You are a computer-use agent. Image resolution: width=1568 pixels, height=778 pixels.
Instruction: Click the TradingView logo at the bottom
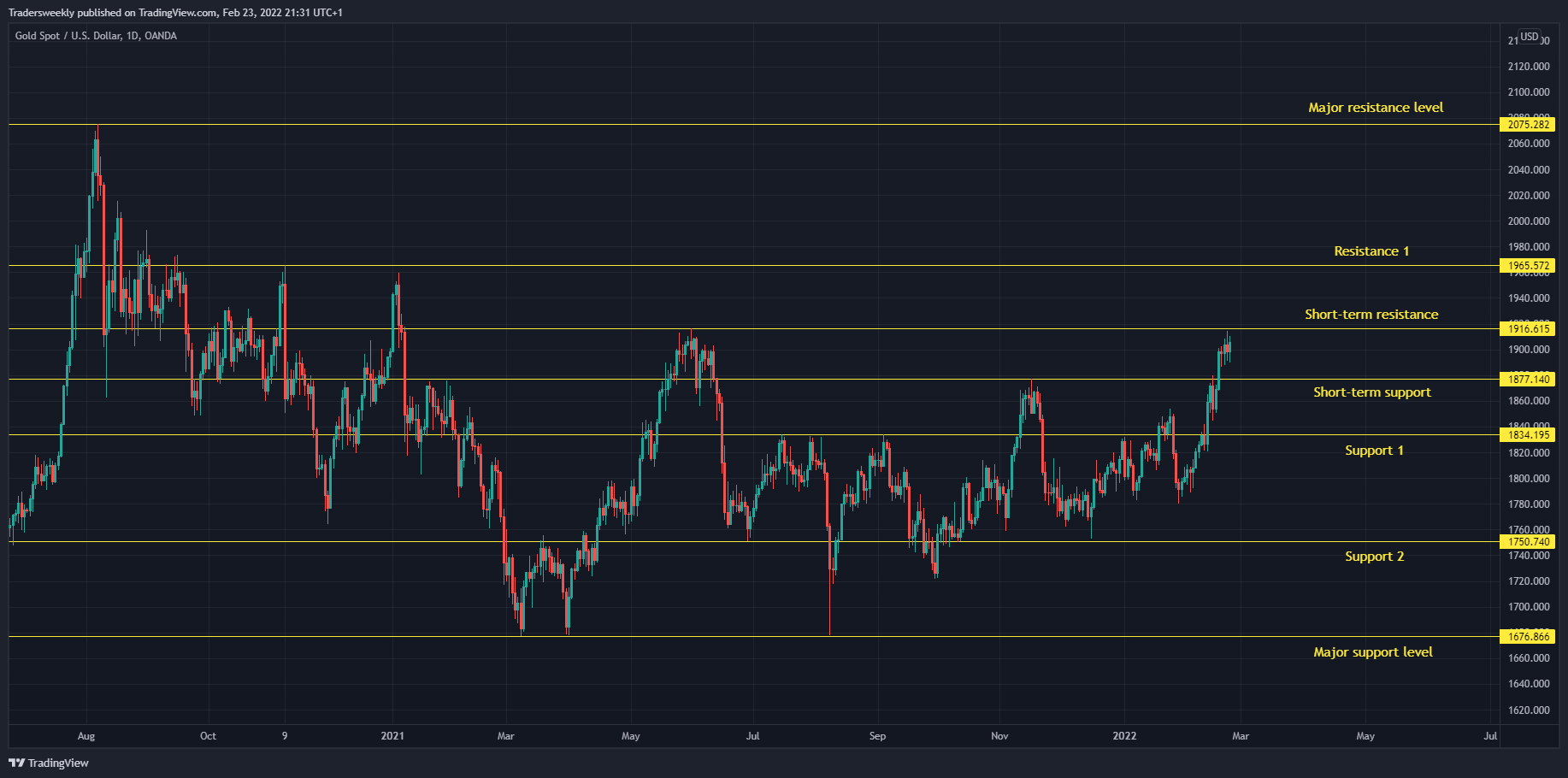tap(49, 763)
